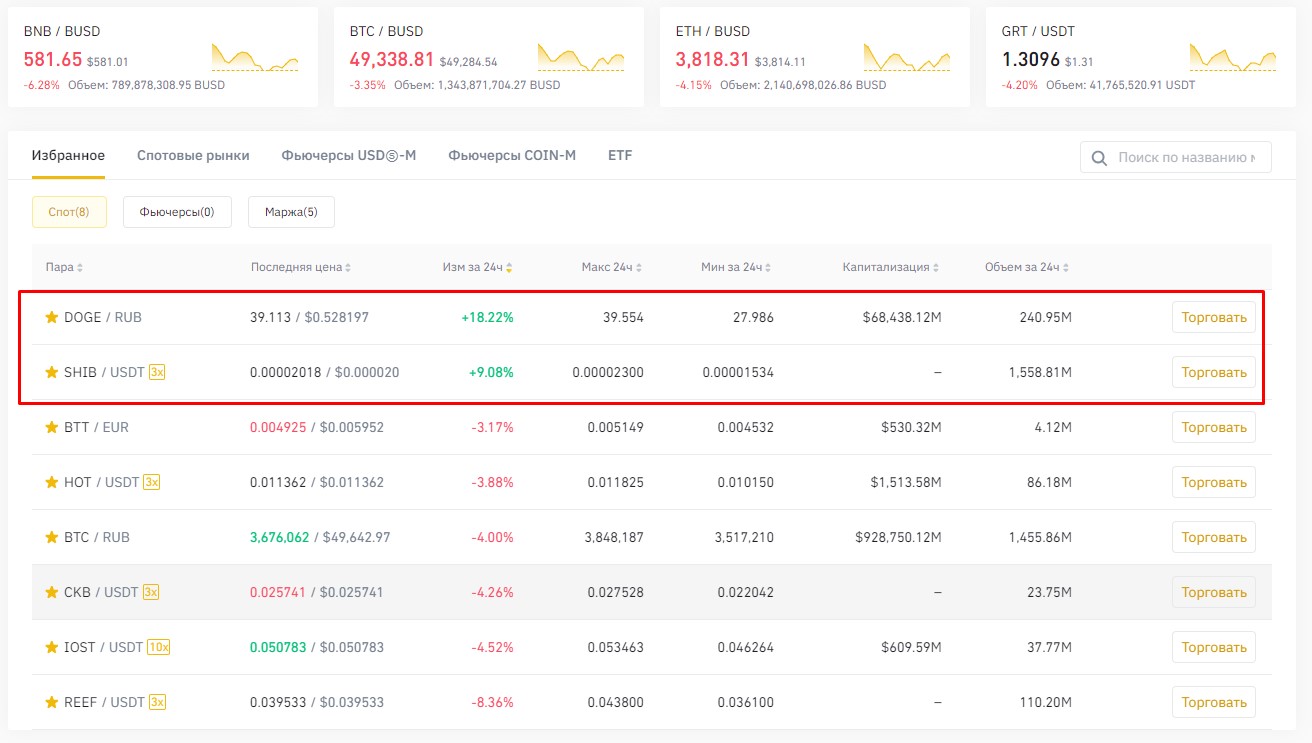Unfavorite DOGE / RUB with its star

[x=52, y=317]
